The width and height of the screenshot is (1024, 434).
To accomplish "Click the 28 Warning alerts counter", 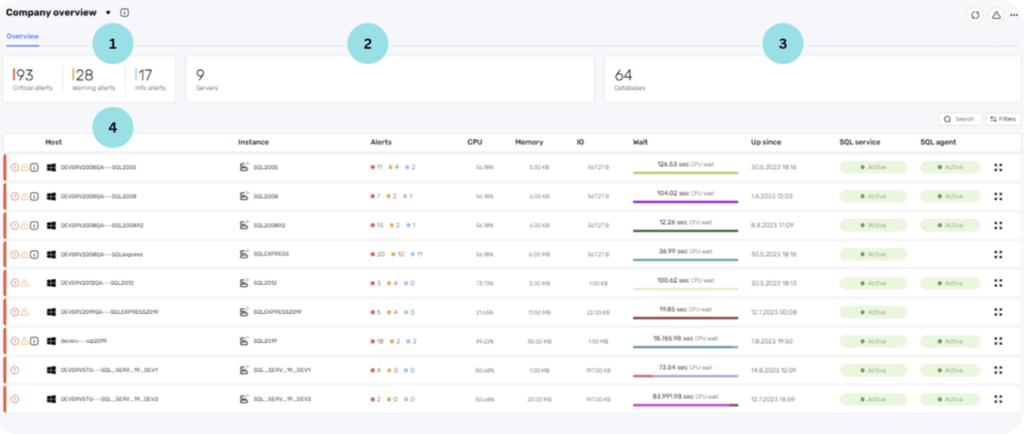I will tap(93, 79).
